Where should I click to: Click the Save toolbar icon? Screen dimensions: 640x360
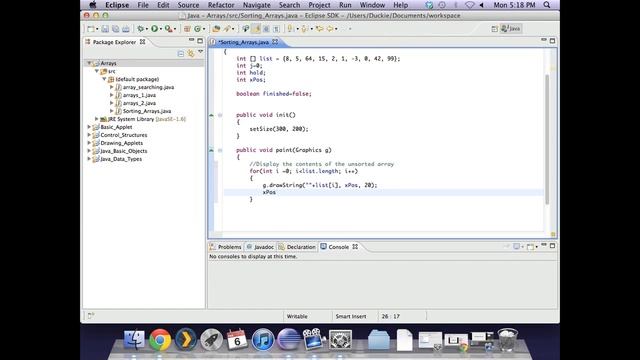tap(105, 29)
